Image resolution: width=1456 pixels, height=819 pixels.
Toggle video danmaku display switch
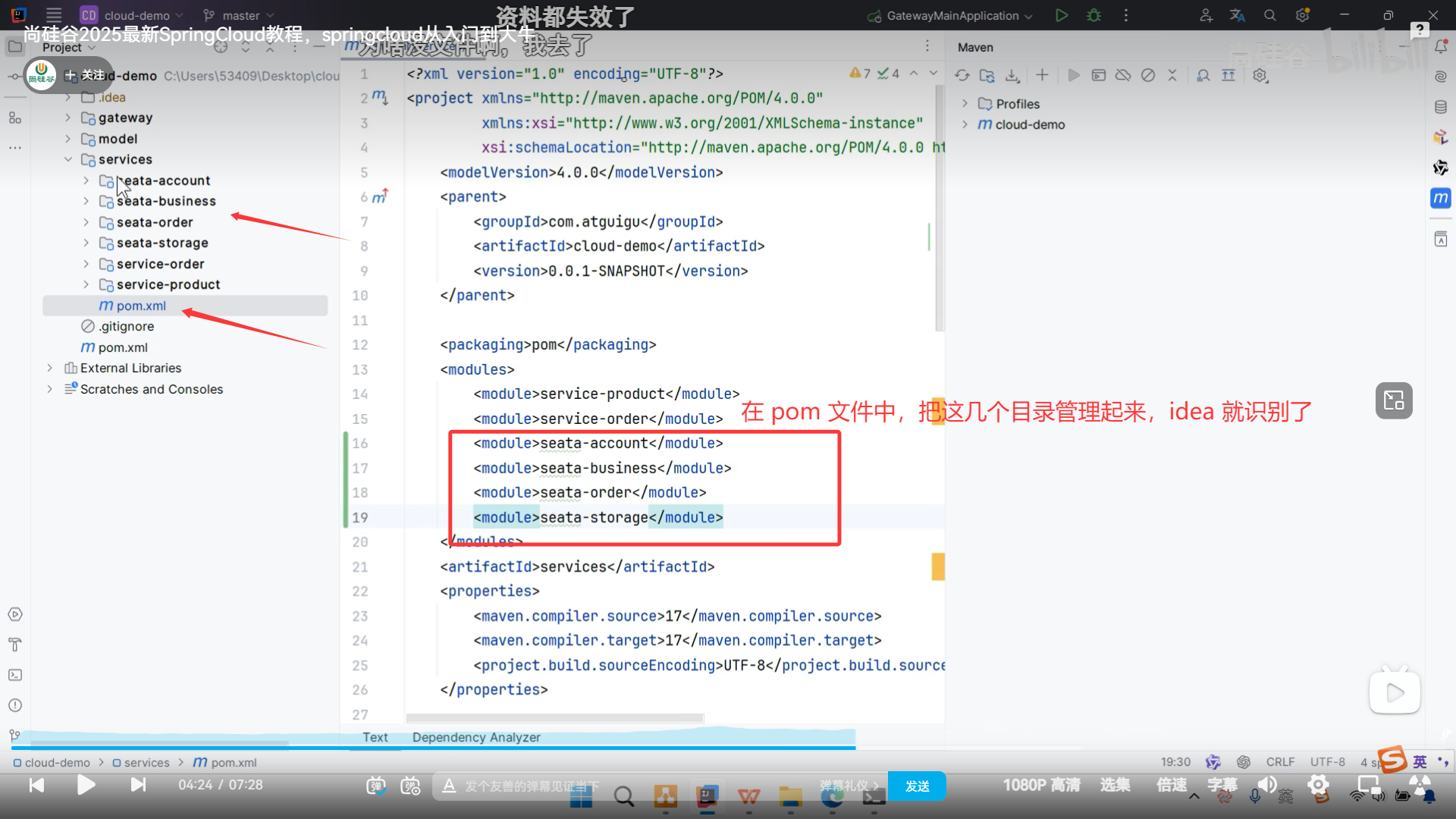tap(376, 786)
